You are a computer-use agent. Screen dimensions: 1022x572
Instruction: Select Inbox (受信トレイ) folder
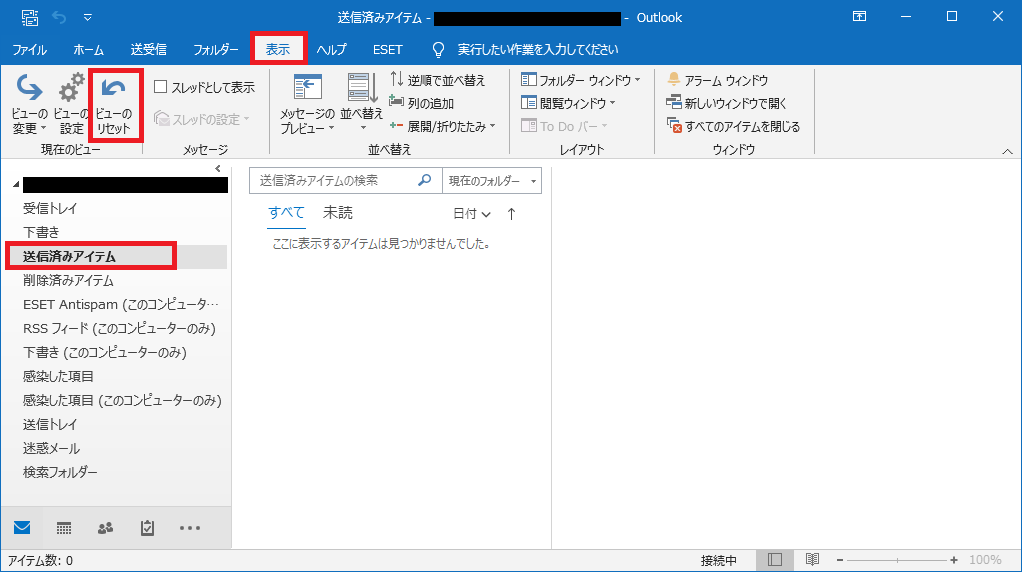[x=50, y=208]
